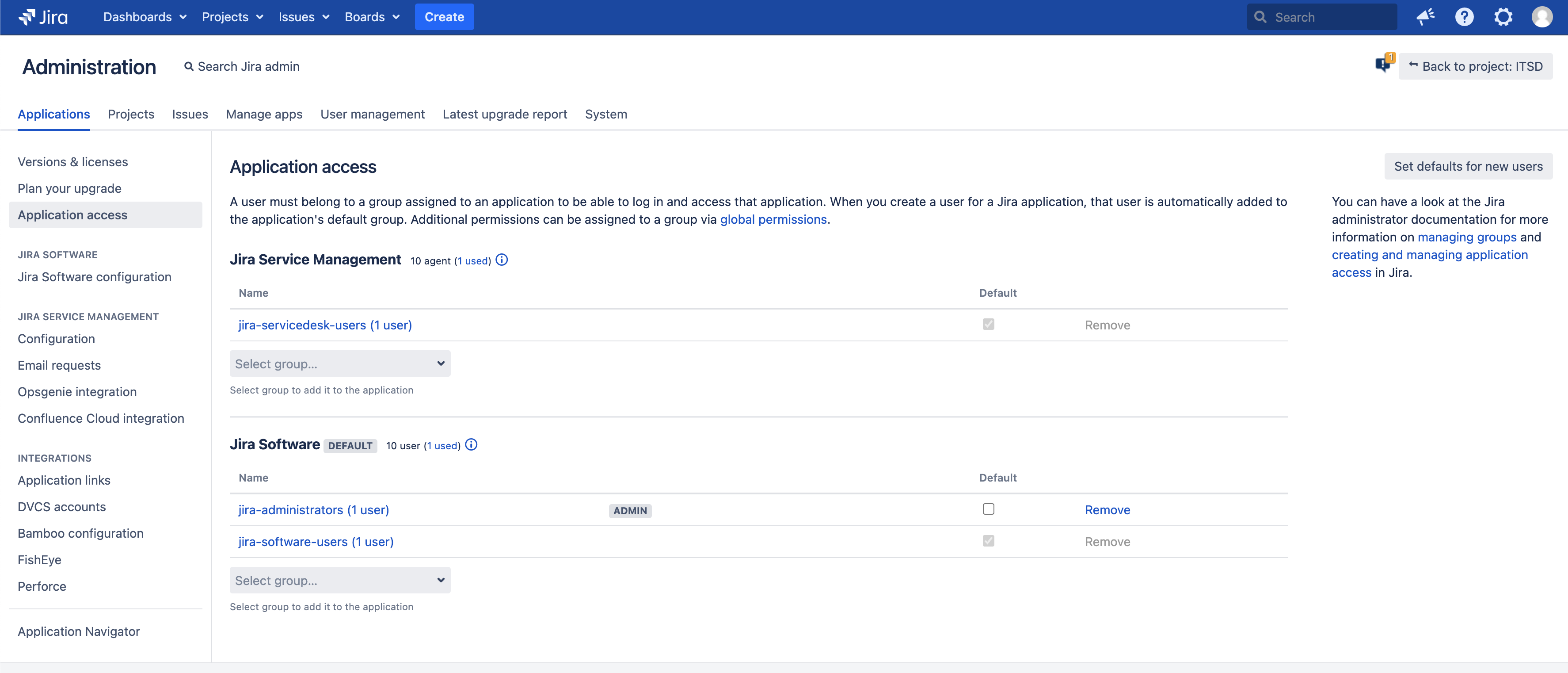Open Select group dropdown under Jira Software
This screenshot has height=673, width=1568.
tap(340, 581)
